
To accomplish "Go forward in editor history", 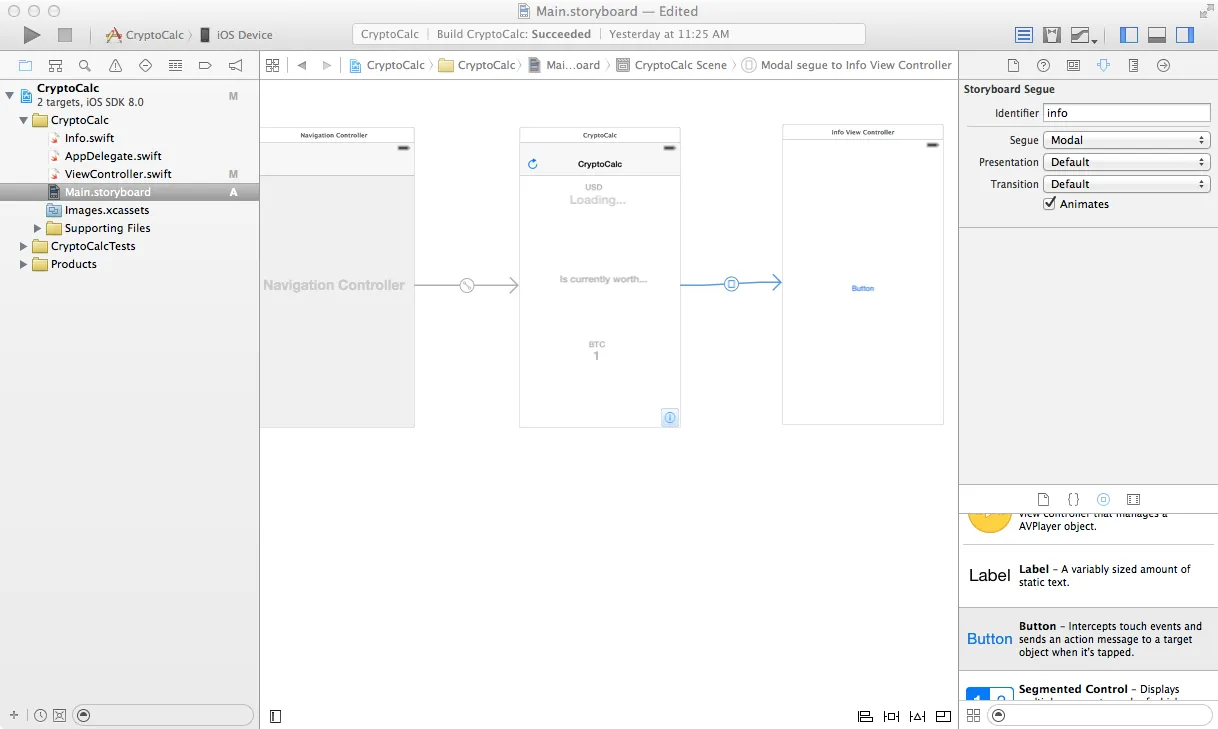I will click(327, 65).
